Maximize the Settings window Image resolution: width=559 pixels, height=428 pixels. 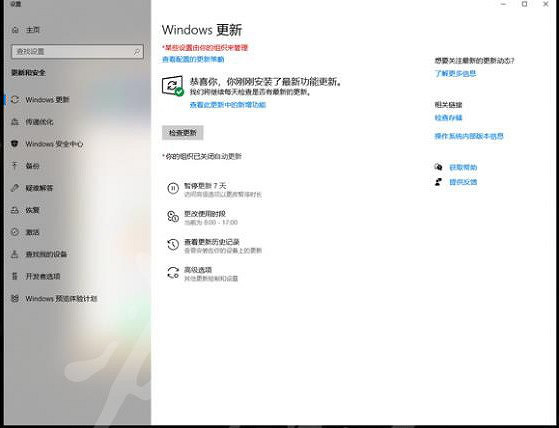[x=524, y=4]
